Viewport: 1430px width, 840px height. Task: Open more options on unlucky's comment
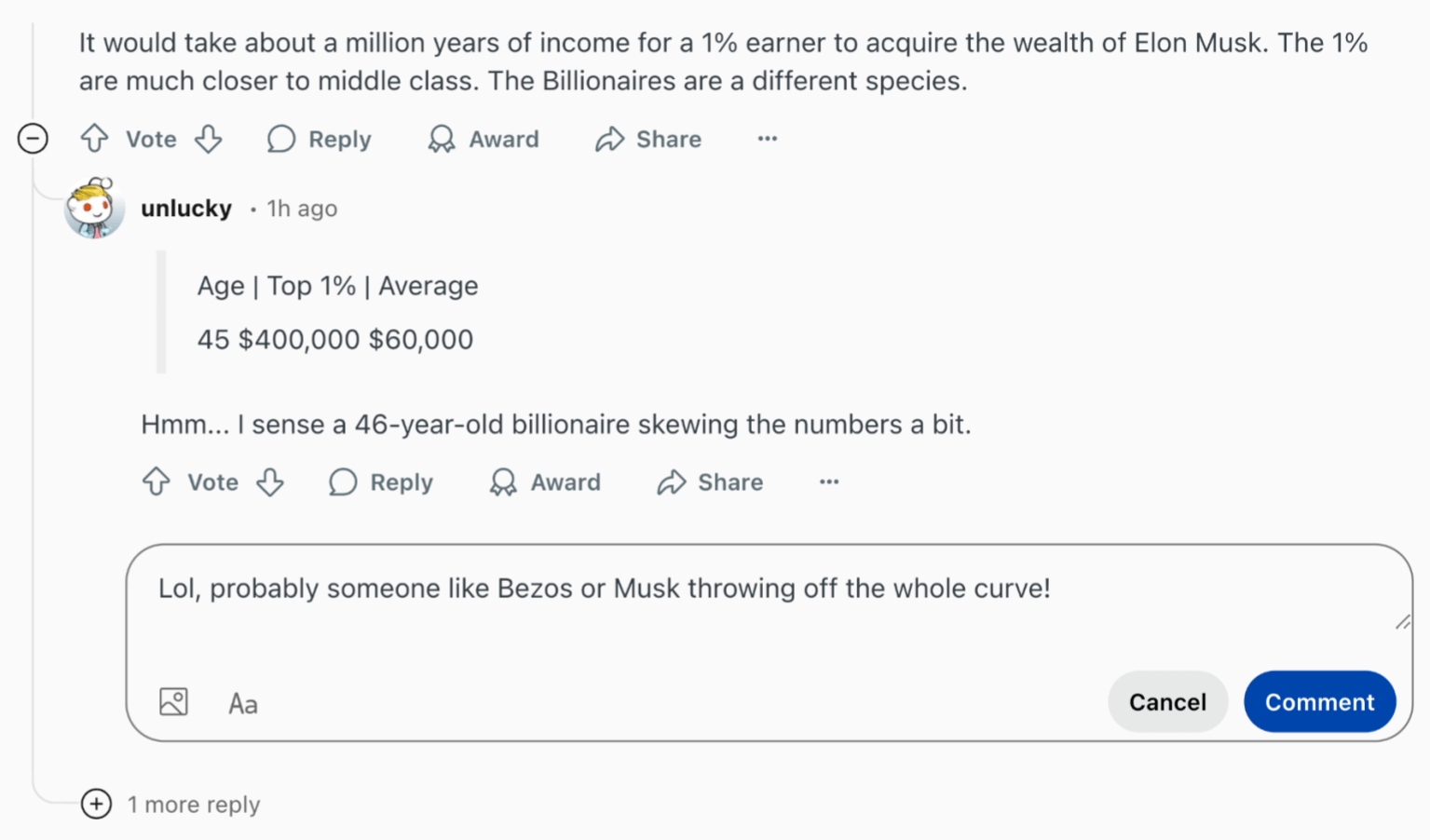tap(829, 481)
